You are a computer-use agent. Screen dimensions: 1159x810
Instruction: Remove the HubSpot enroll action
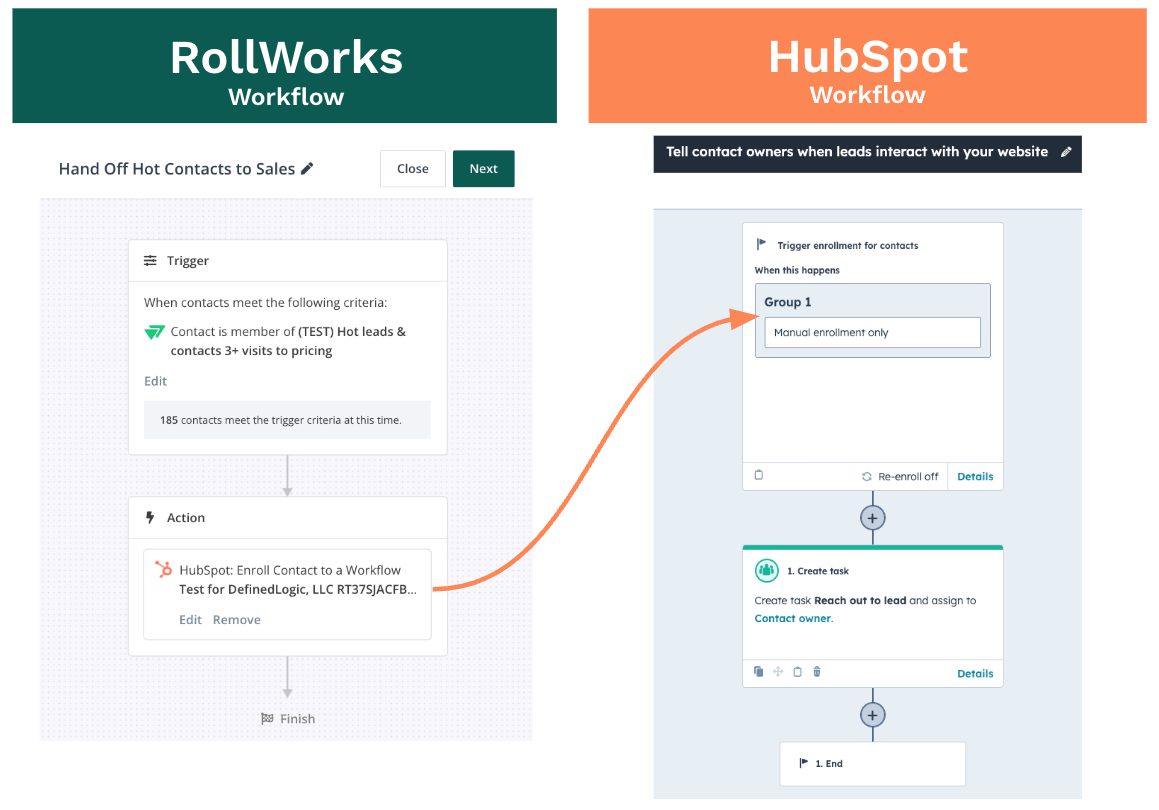(x=237, y=619)
